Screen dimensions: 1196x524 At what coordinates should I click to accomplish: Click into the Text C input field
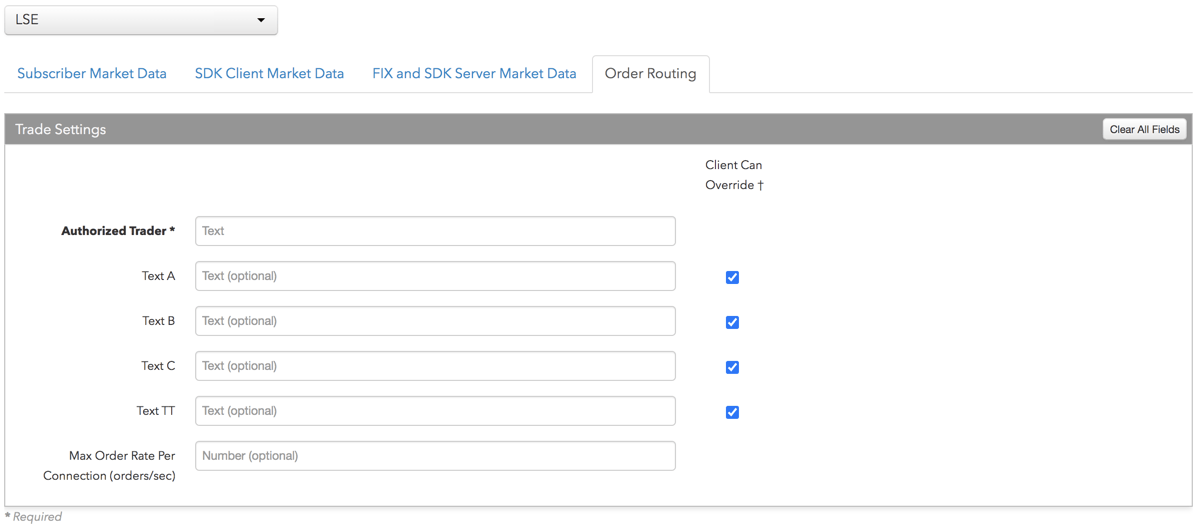point(436,366)
